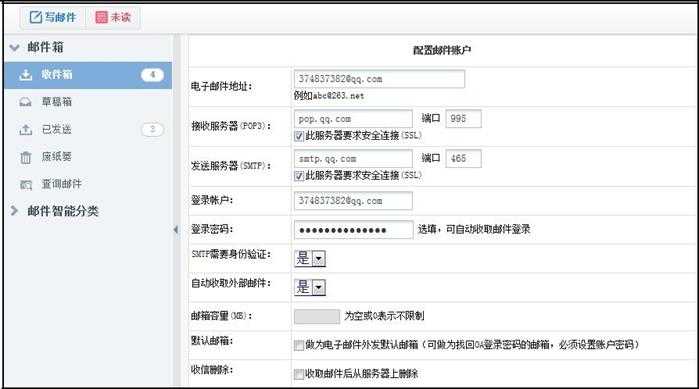This screenshot has width=699, height=389.
Task: Open the 查询邮件 search mail item
Action: coord(88,184)
